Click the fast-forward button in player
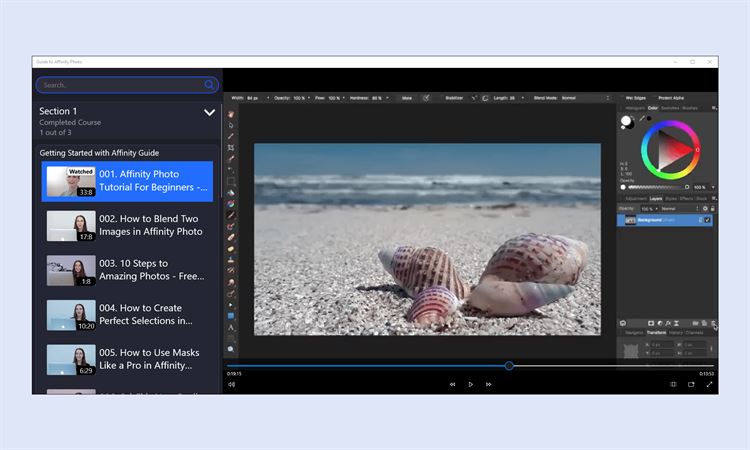This screenshot has height=450, width=750. click(x=488, y=384)
